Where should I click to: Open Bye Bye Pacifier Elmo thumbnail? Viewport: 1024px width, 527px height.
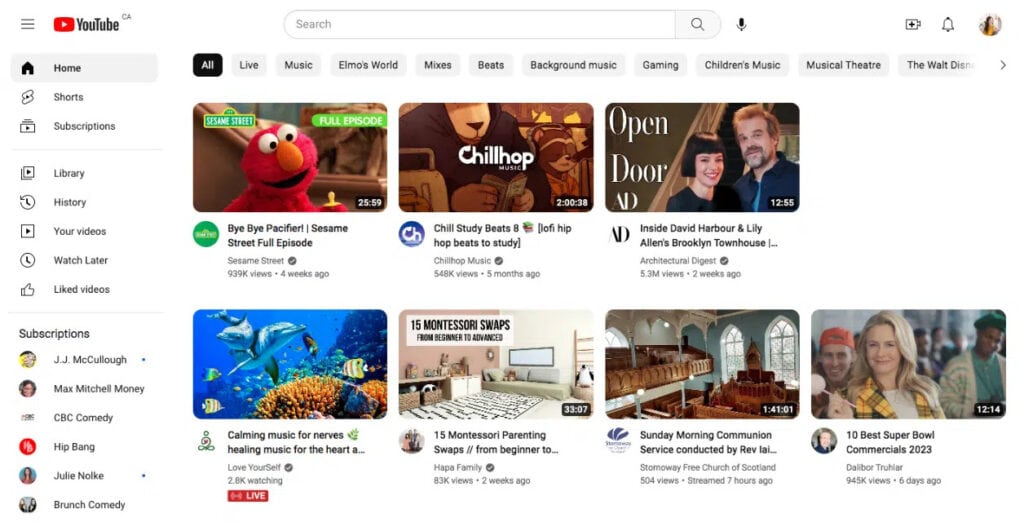click(290, 157)
